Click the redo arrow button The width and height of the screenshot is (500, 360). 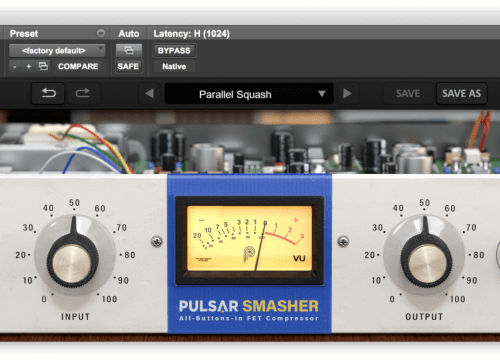(83, 94)
